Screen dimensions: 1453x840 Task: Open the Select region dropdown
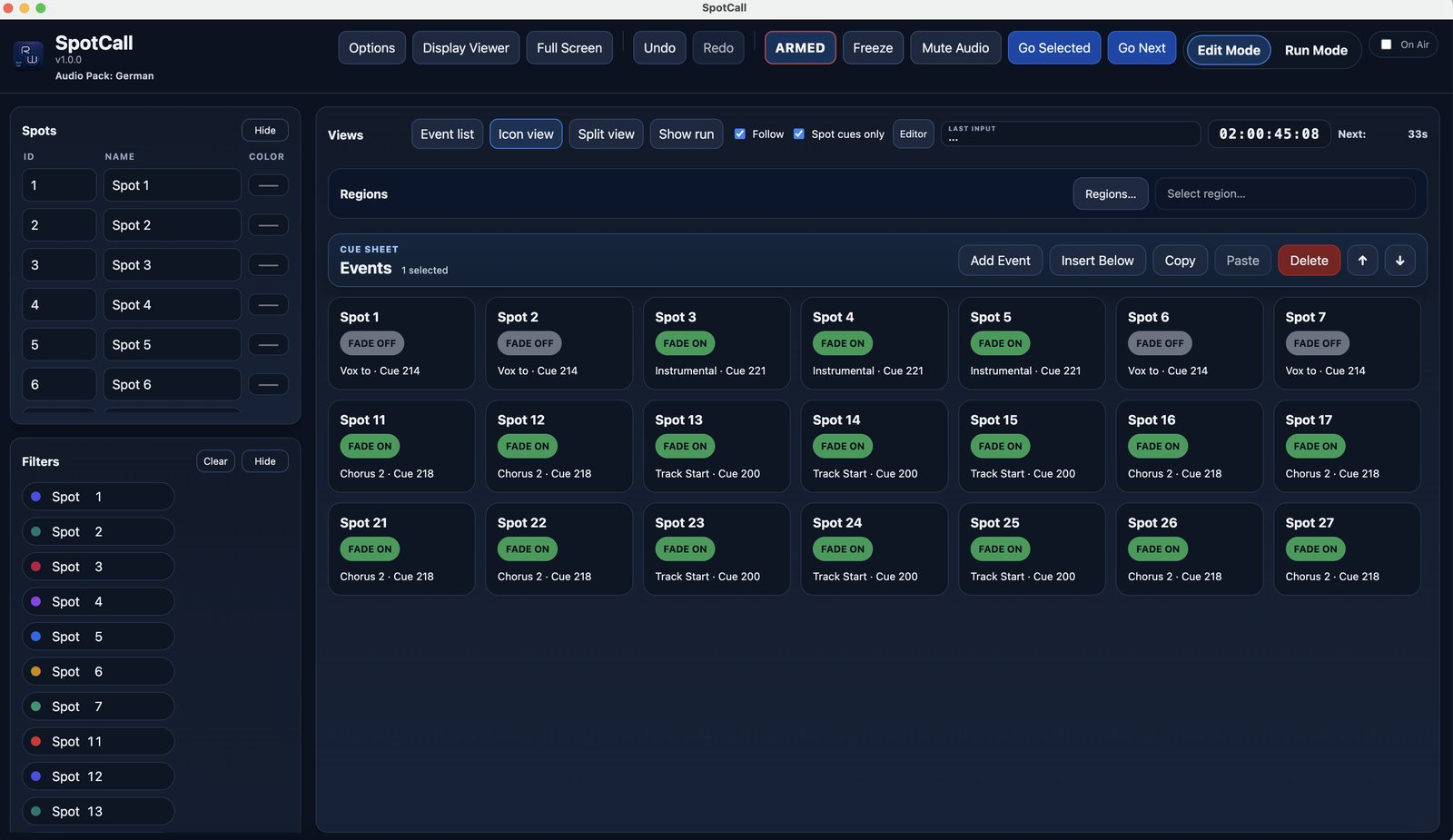1284,193
